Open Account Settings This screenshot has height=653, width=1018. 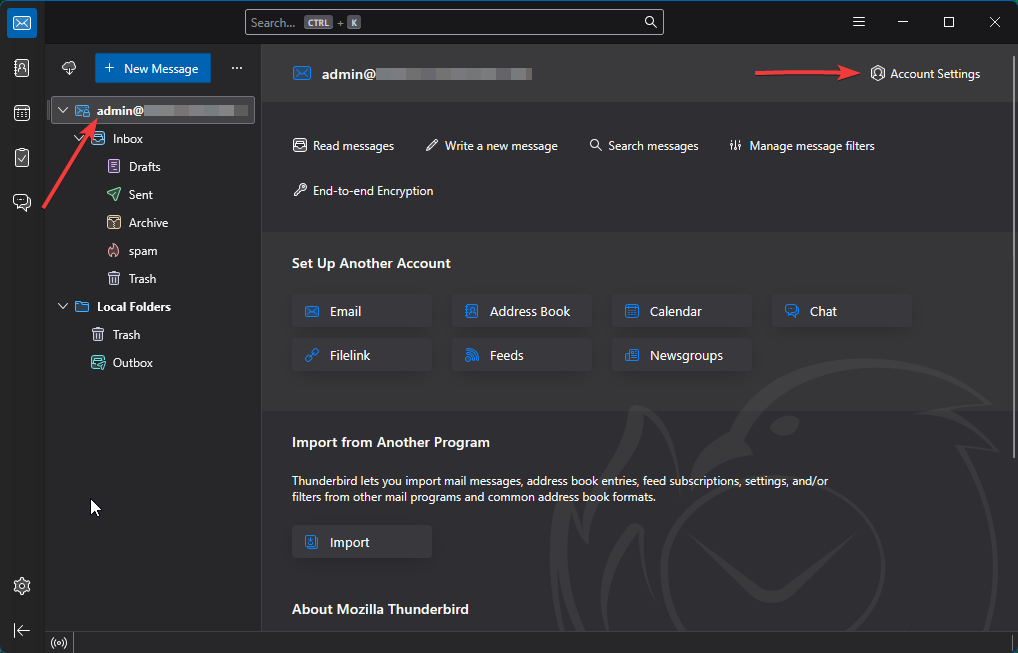point(925,73)
